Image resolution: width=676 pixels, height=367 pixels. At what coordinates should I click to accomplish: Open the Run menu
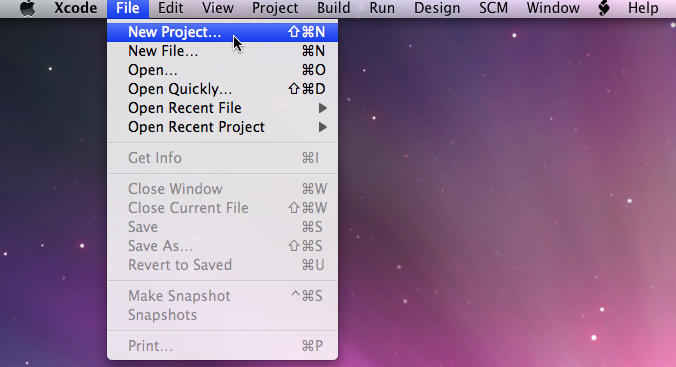382,8
